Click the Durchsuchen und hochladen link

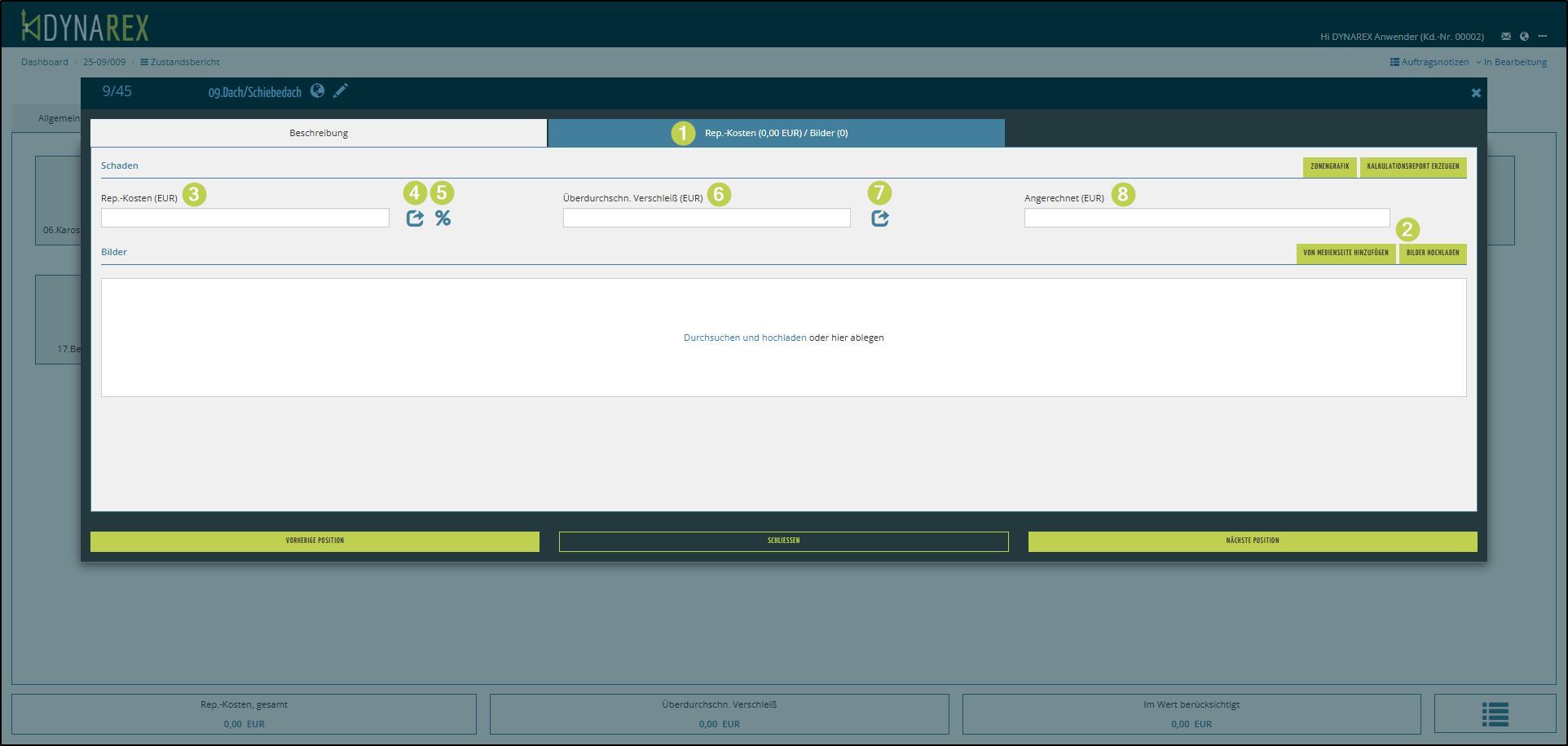[x=745, y=338]
